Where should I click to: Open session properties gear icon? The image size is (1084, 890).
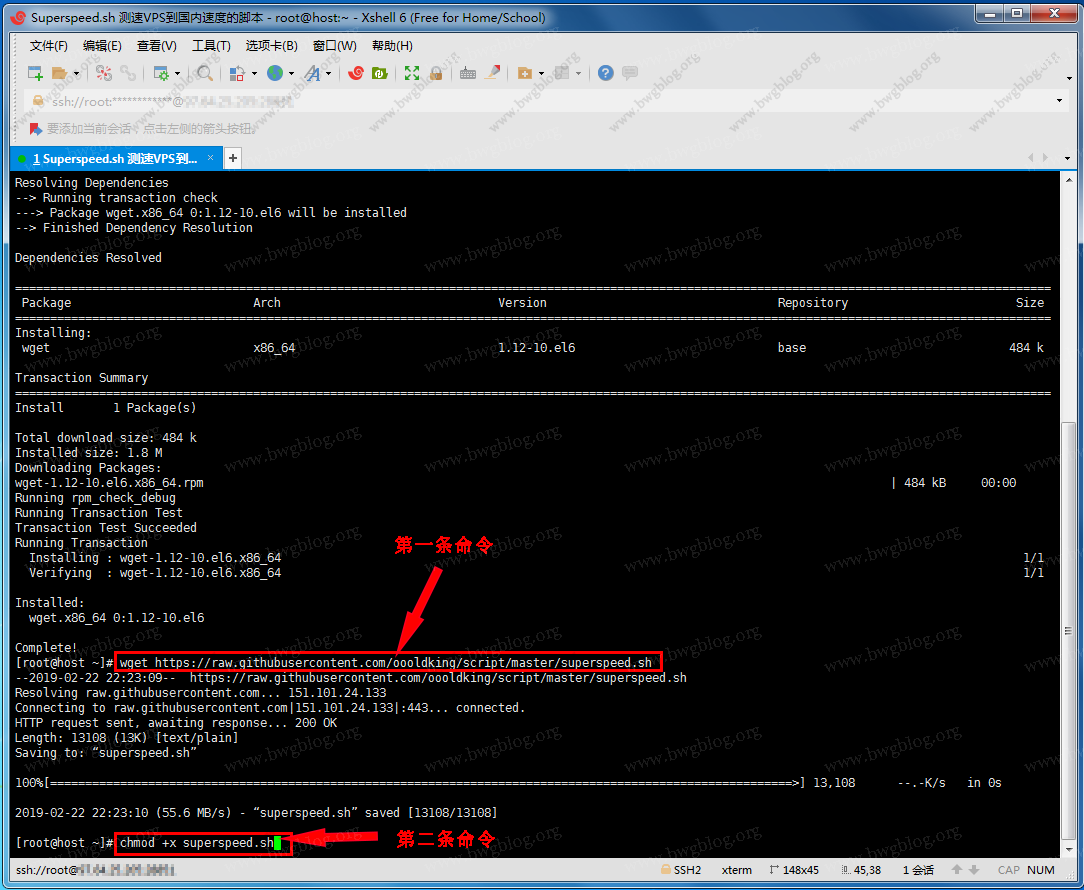pos(160,73)
